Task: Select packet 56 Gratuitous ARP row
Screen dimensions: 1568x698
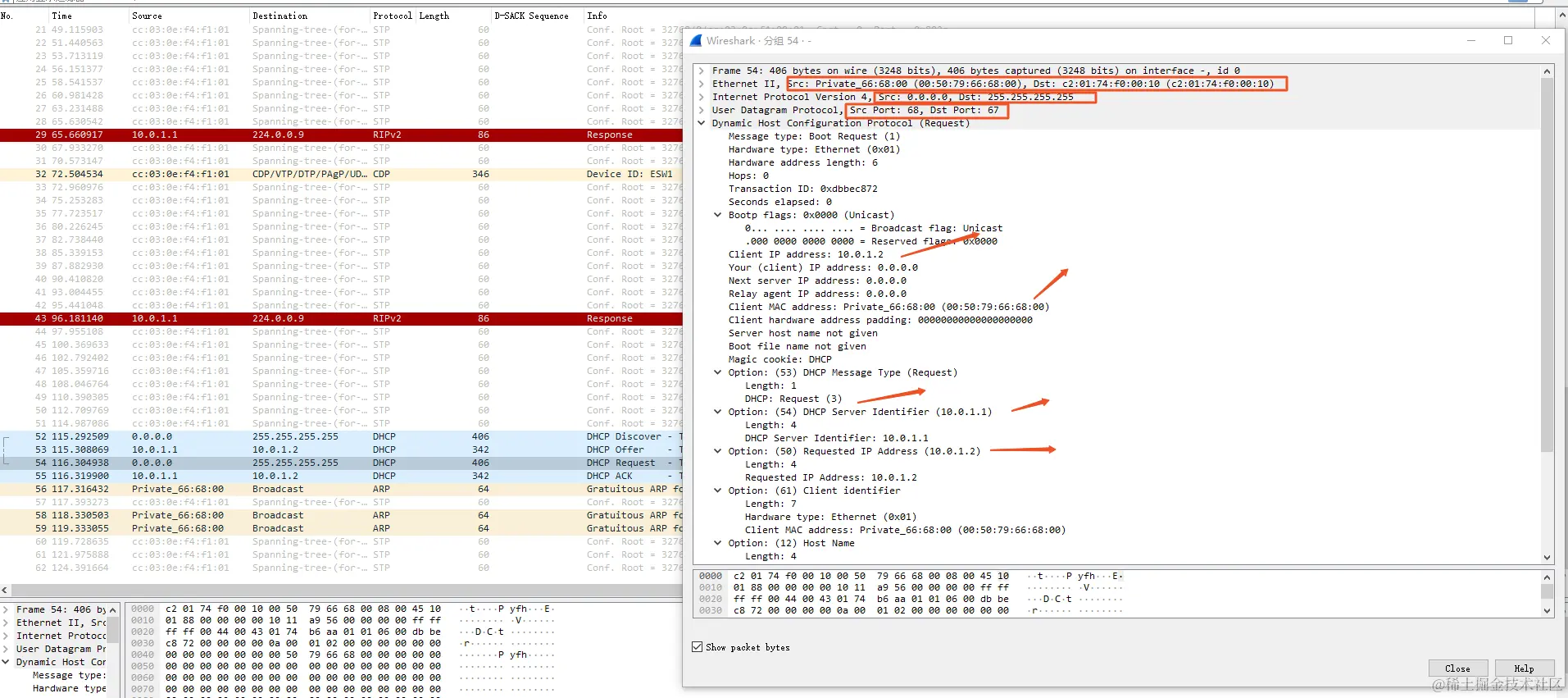Action: (x=341, y=489)
